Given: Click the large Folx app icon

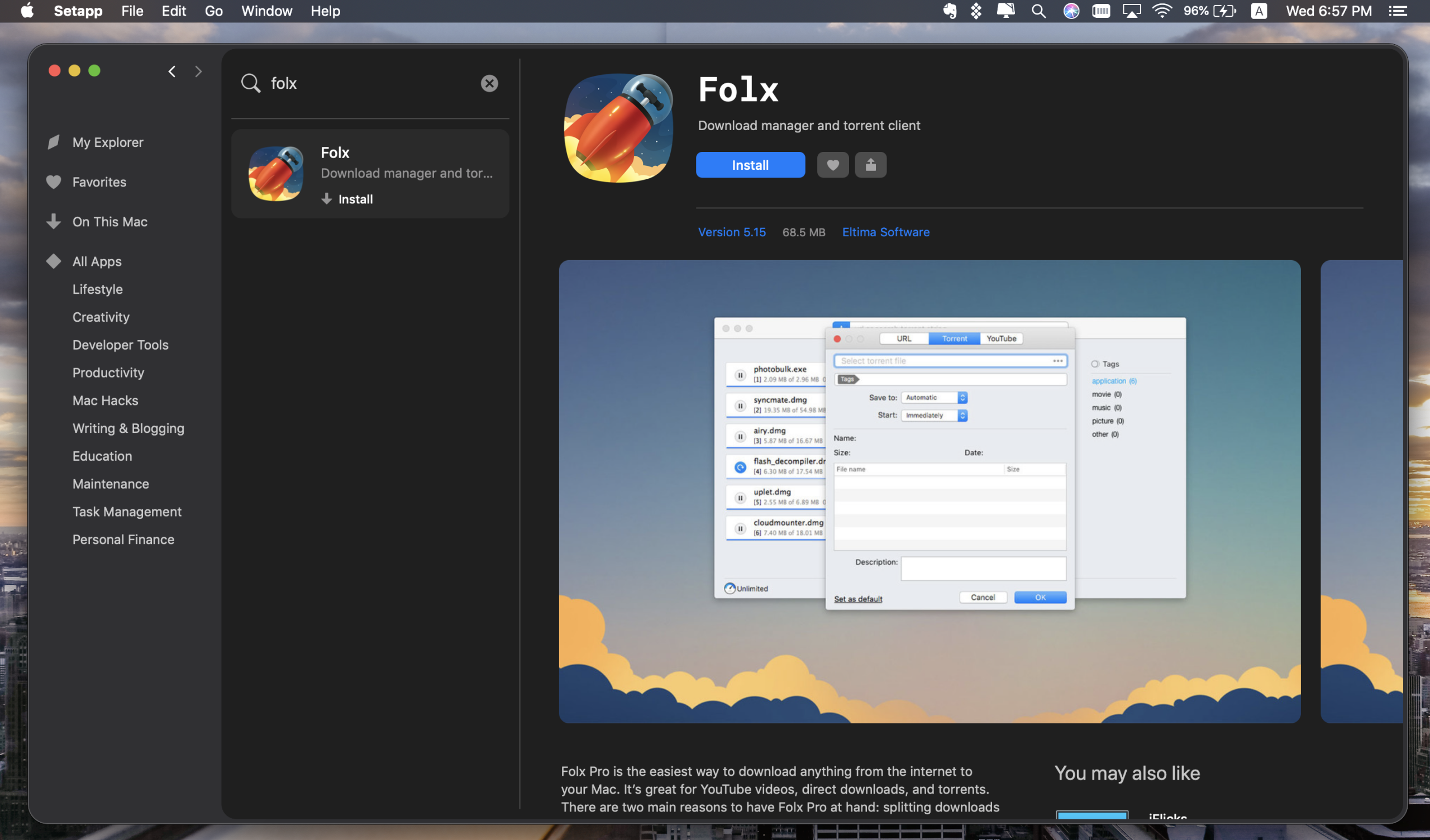Looking at the screenshot, I should tap(618, 128).
